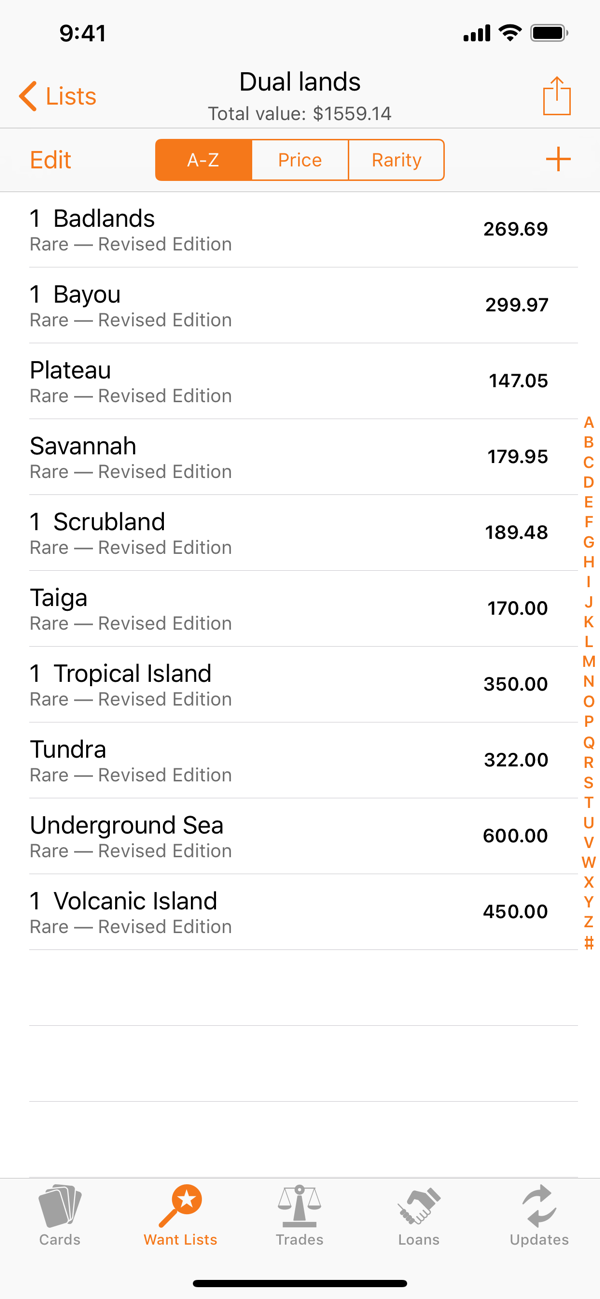Open the Tropical Island entry
This screenshot has width=600, height=1299.
pos(290,684)
